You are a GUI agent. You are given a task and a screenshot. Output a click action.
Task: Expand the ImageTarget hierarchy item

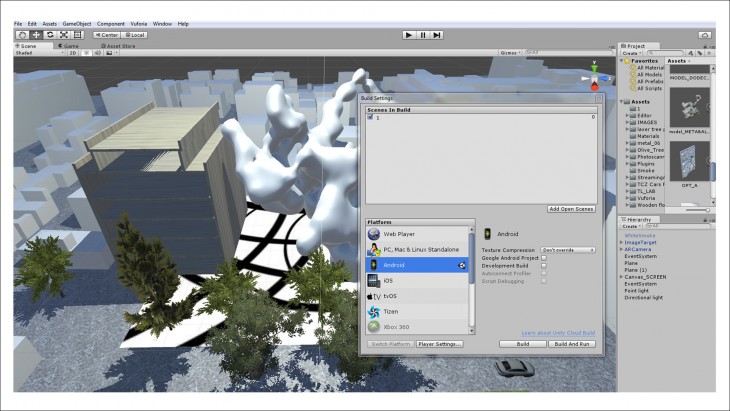pos(621,241)
